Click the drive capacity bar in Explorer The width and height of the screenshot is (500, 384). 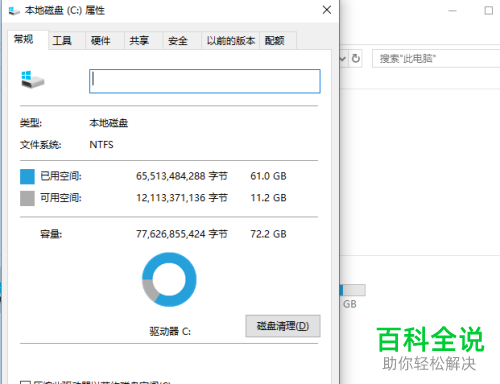click(x=352, y=290)
